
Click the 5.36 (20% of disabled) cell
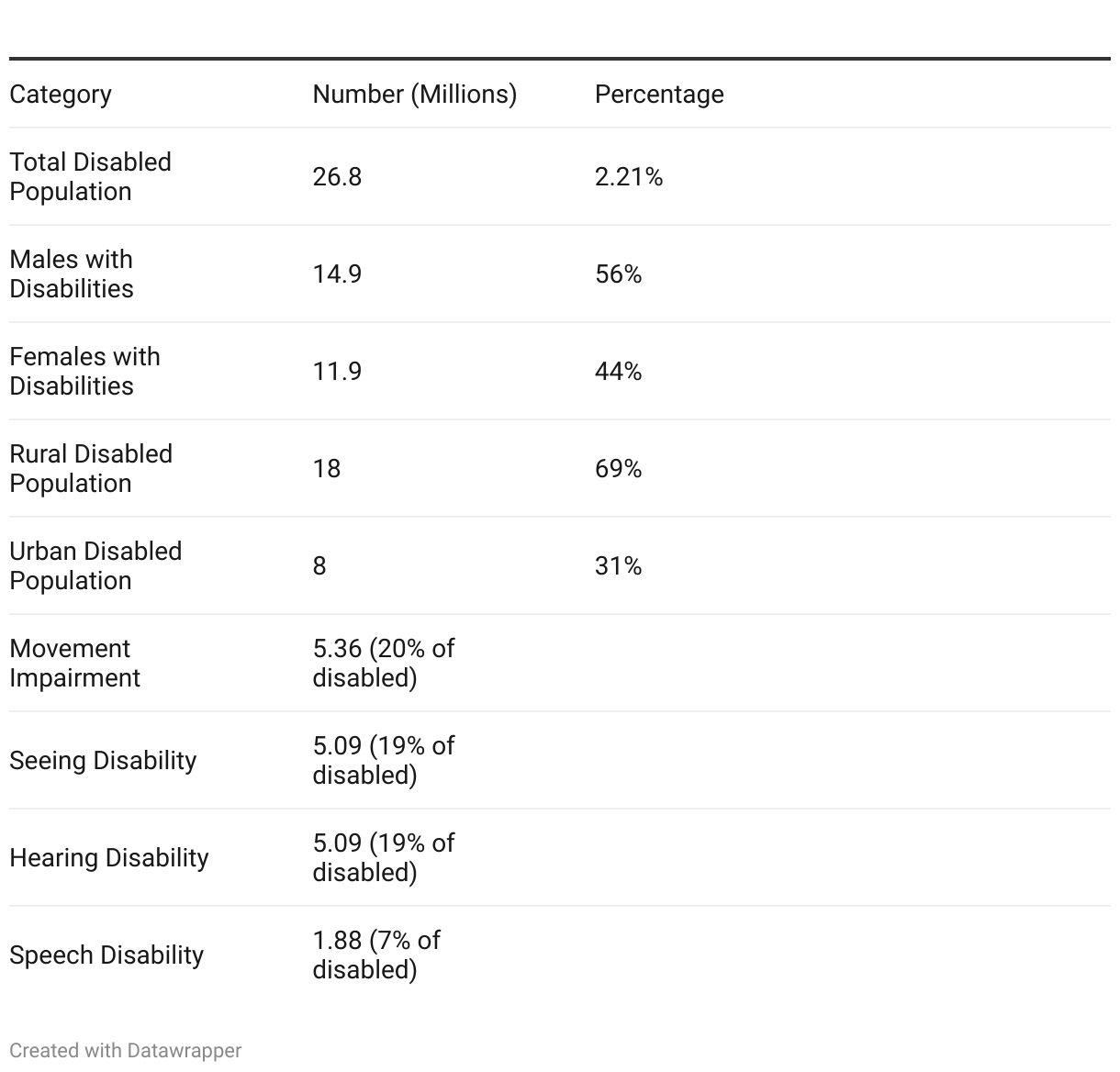click(x=383, y=663)
